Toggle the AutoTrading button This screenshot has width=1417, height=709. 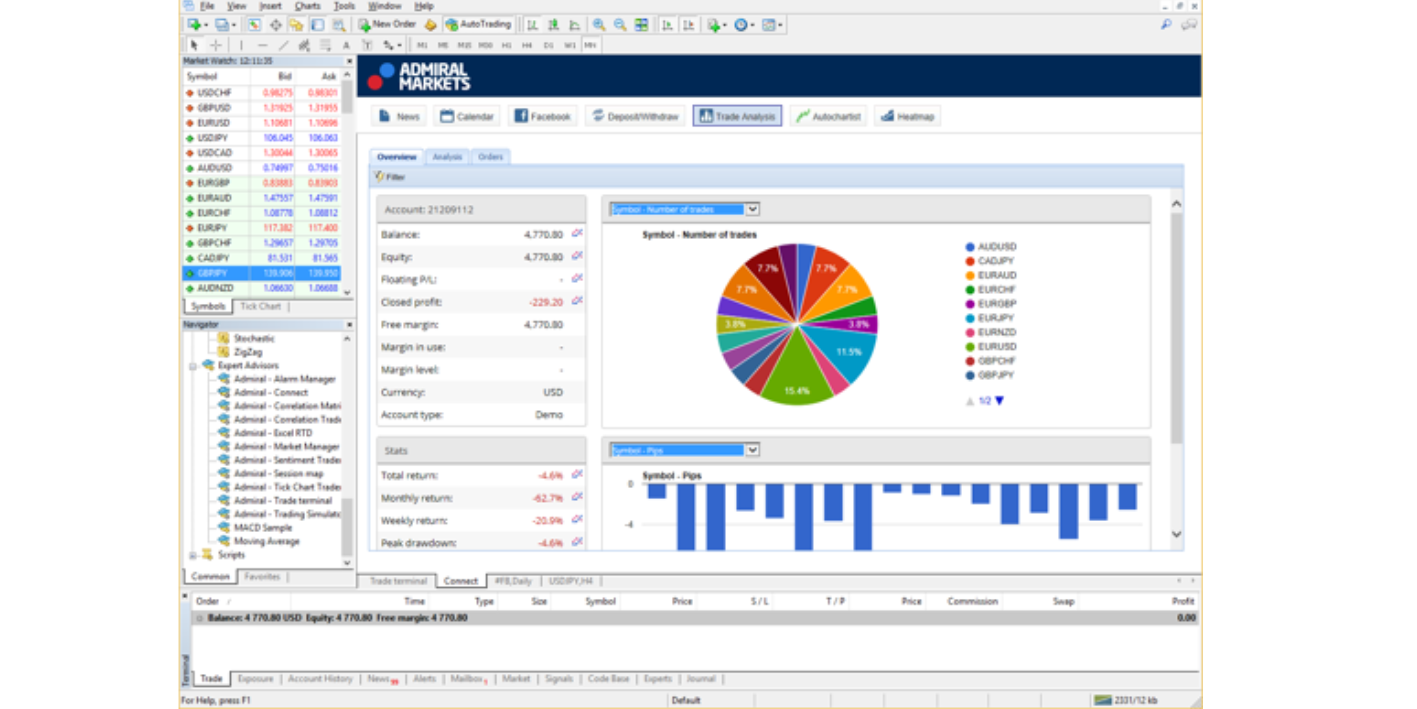478,24
